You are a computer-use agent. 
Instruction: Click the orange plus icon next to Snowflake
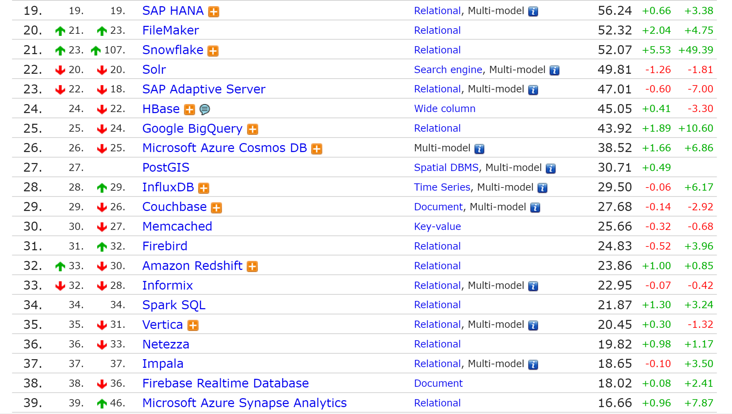pos(213,51)
